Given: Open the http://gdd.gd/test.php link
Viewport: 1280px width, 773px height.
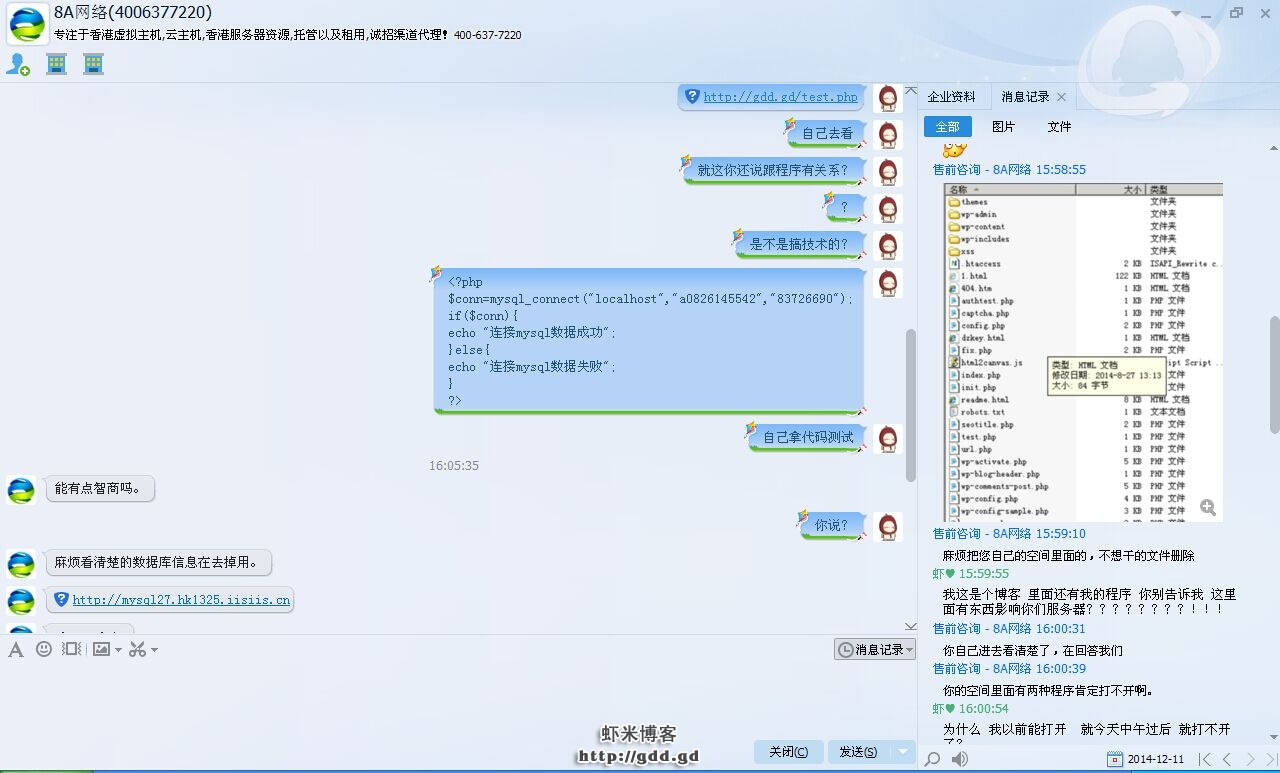Looking at the screenshot, I should pyautogui.click(x=780, y=97).
